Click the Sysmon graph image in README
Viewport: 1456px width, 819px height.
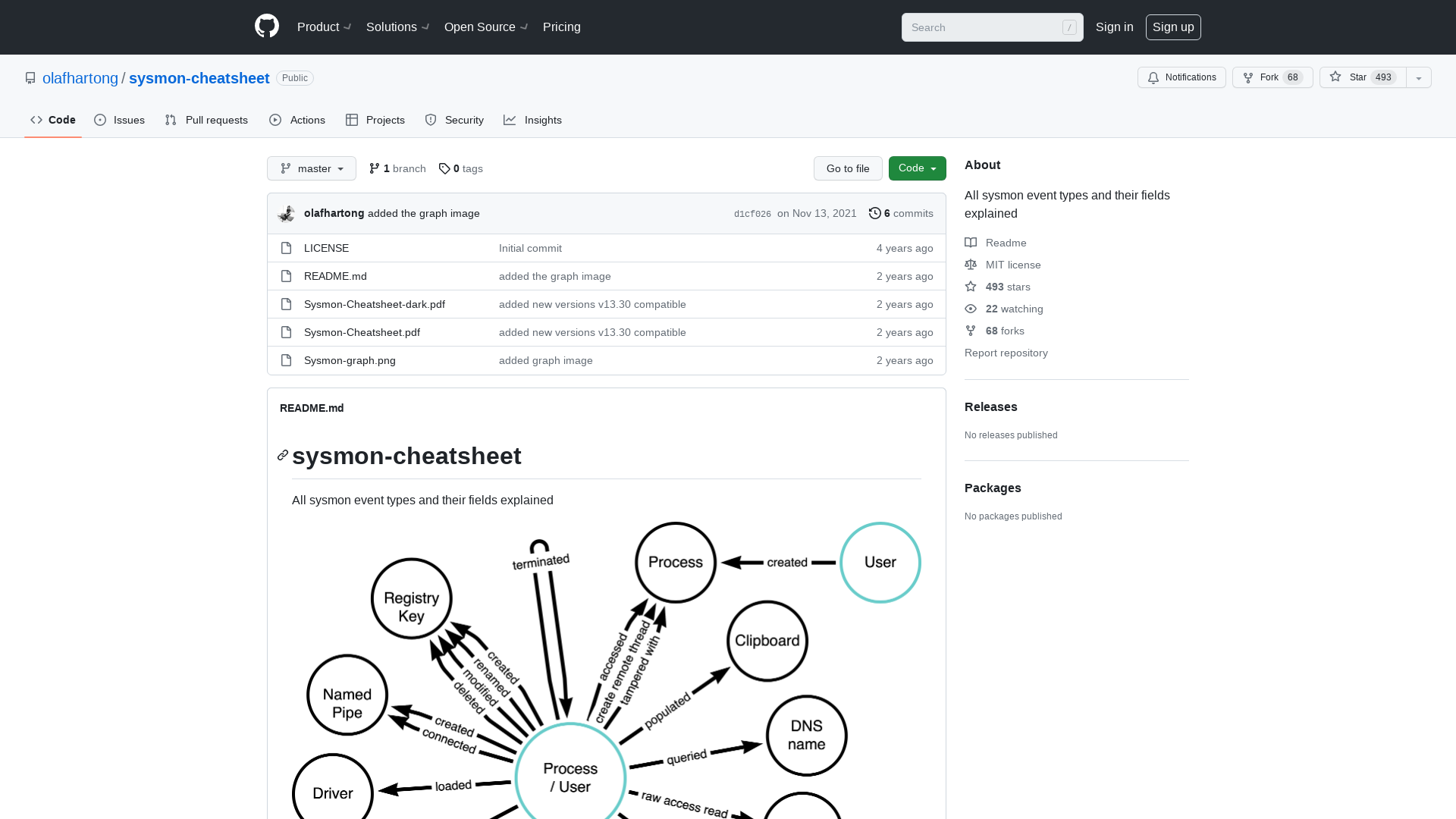[x=607, y=670]
